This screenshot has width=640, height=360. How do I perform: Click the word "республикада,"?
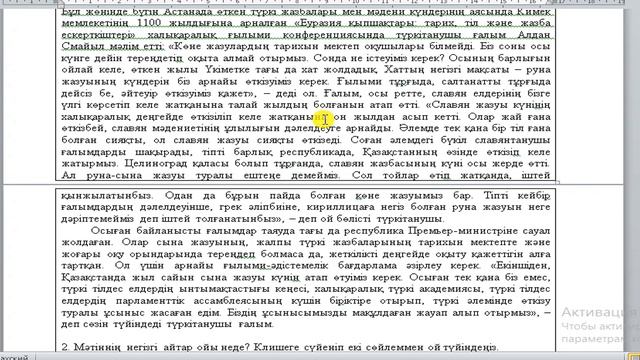pos(316,152)
